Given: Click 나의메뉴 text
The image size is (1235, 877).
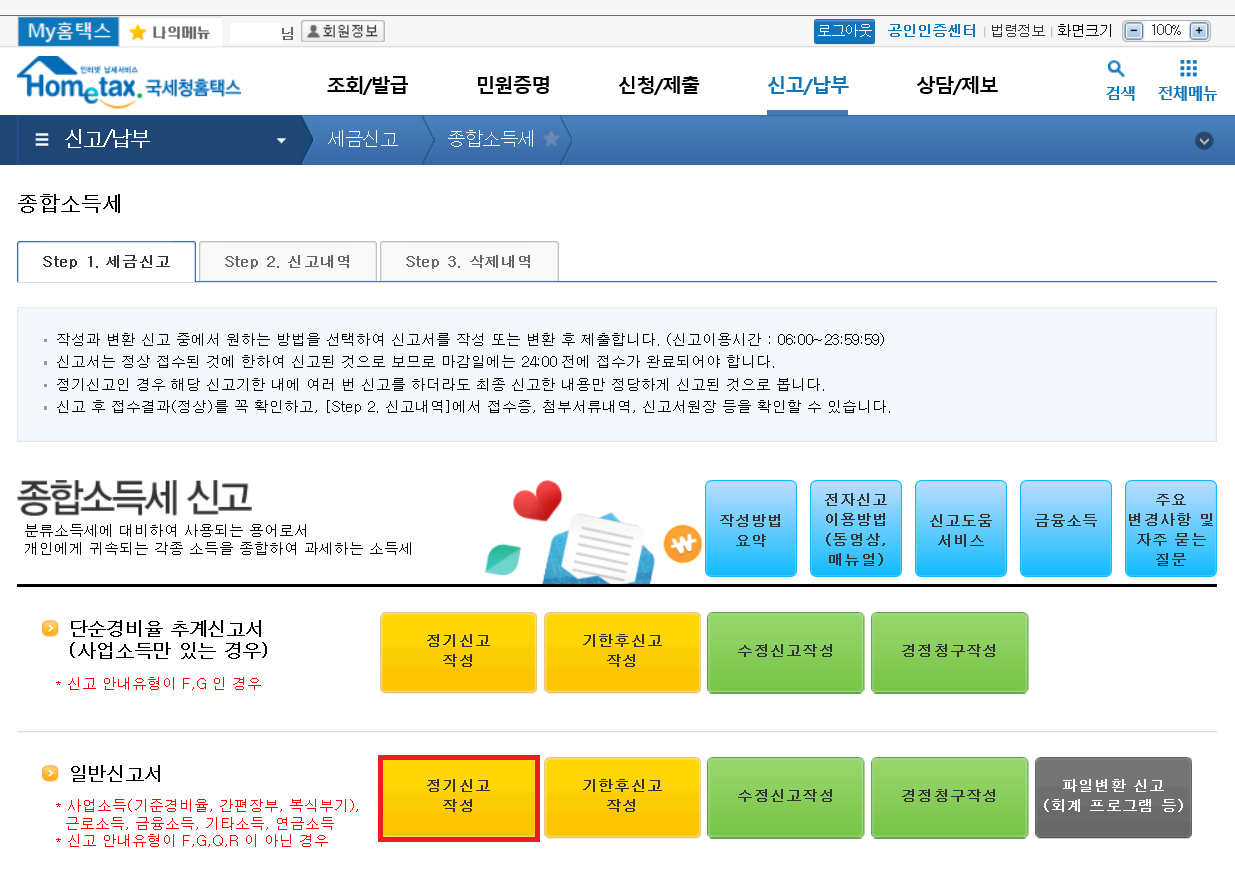Looking at the screenshot, I should (x=181, y=32).
